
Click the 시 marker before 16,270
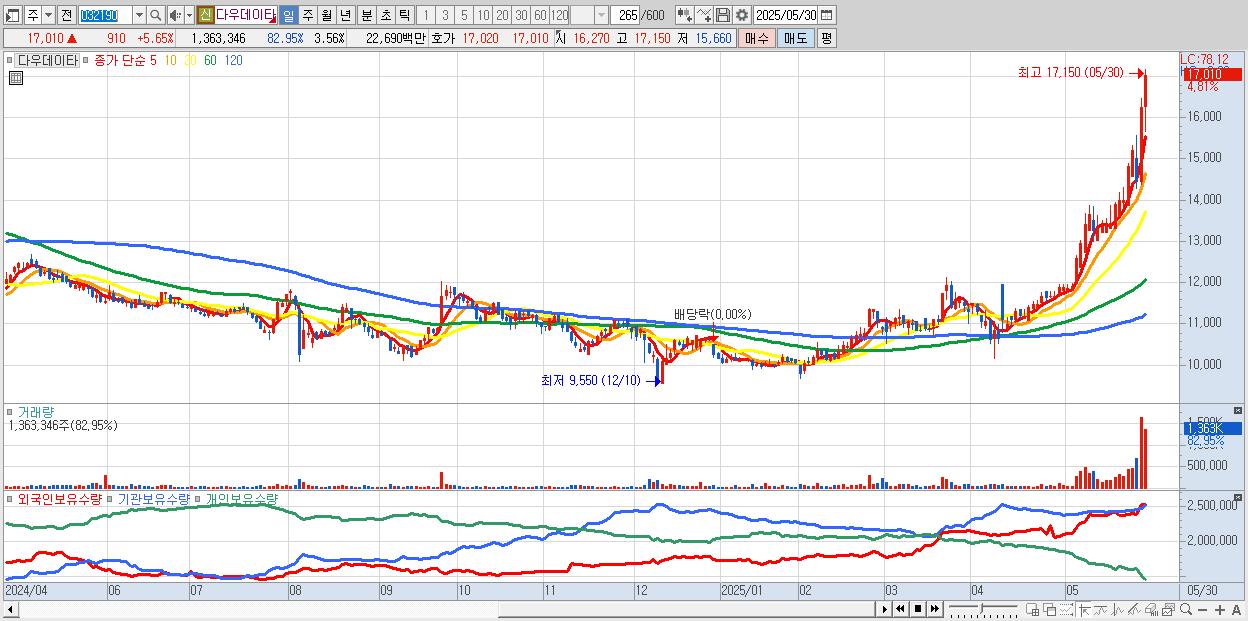pos(560,38)
